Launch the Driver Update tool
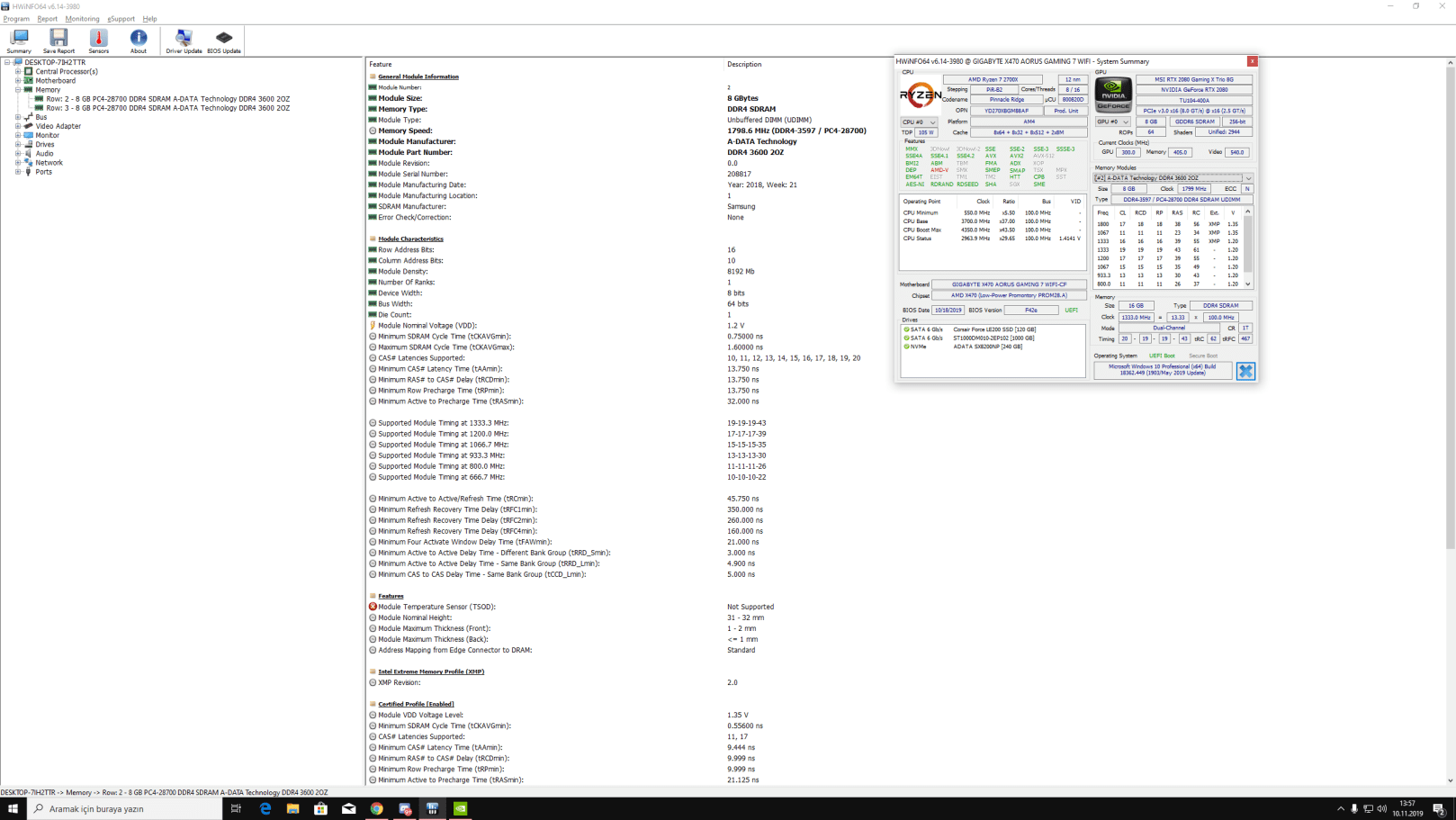Screen dimensions: 1456x820 pos(184,41)
